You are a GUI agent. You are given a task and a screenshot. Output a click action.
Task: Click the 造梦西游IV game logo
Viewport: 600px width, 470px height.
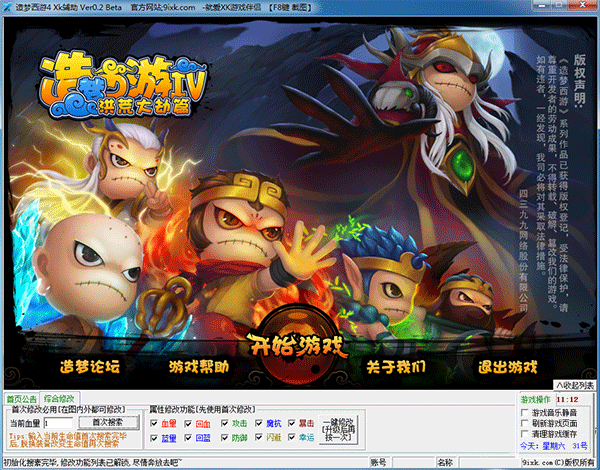pyautogui.click(x=123, y=86)
